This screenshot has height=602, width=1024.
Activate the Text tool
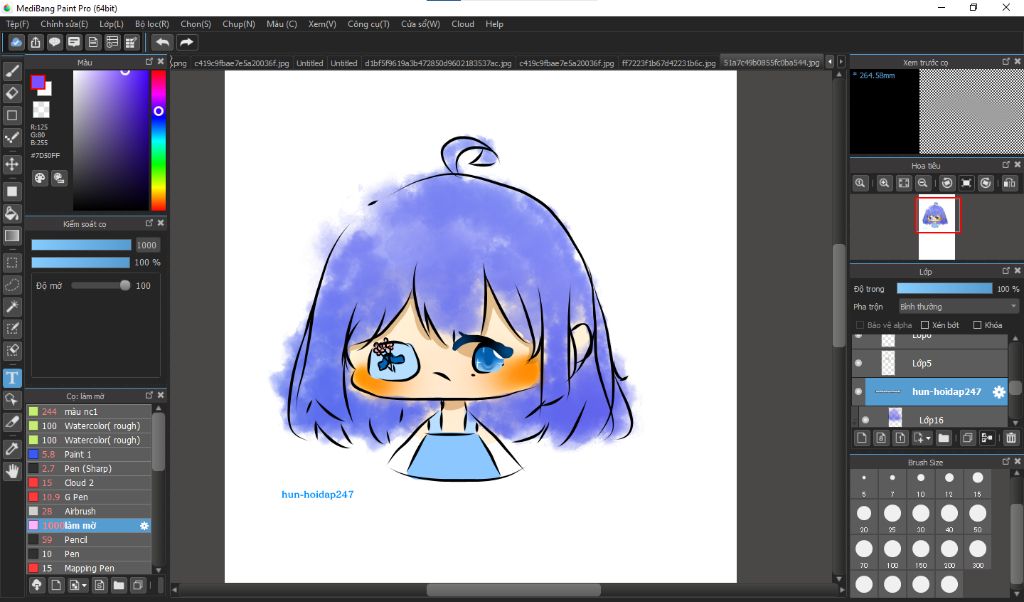pos(12,378)
